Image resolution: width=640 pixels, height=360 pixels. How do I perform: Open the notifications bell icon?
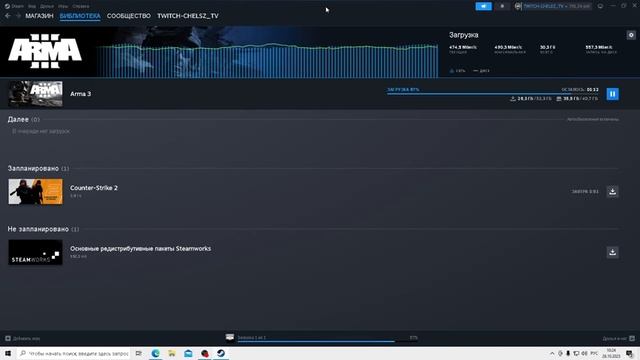click(502, 6)
